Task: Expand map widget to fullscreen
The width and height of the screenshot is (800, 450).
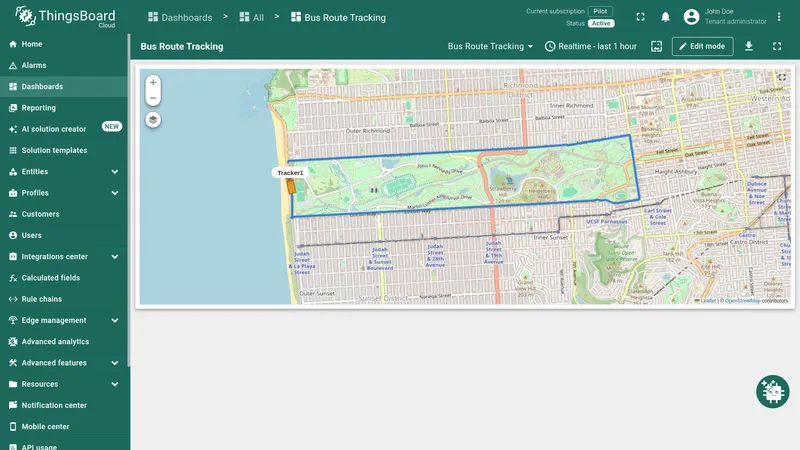Action: [x=782, y=78]
